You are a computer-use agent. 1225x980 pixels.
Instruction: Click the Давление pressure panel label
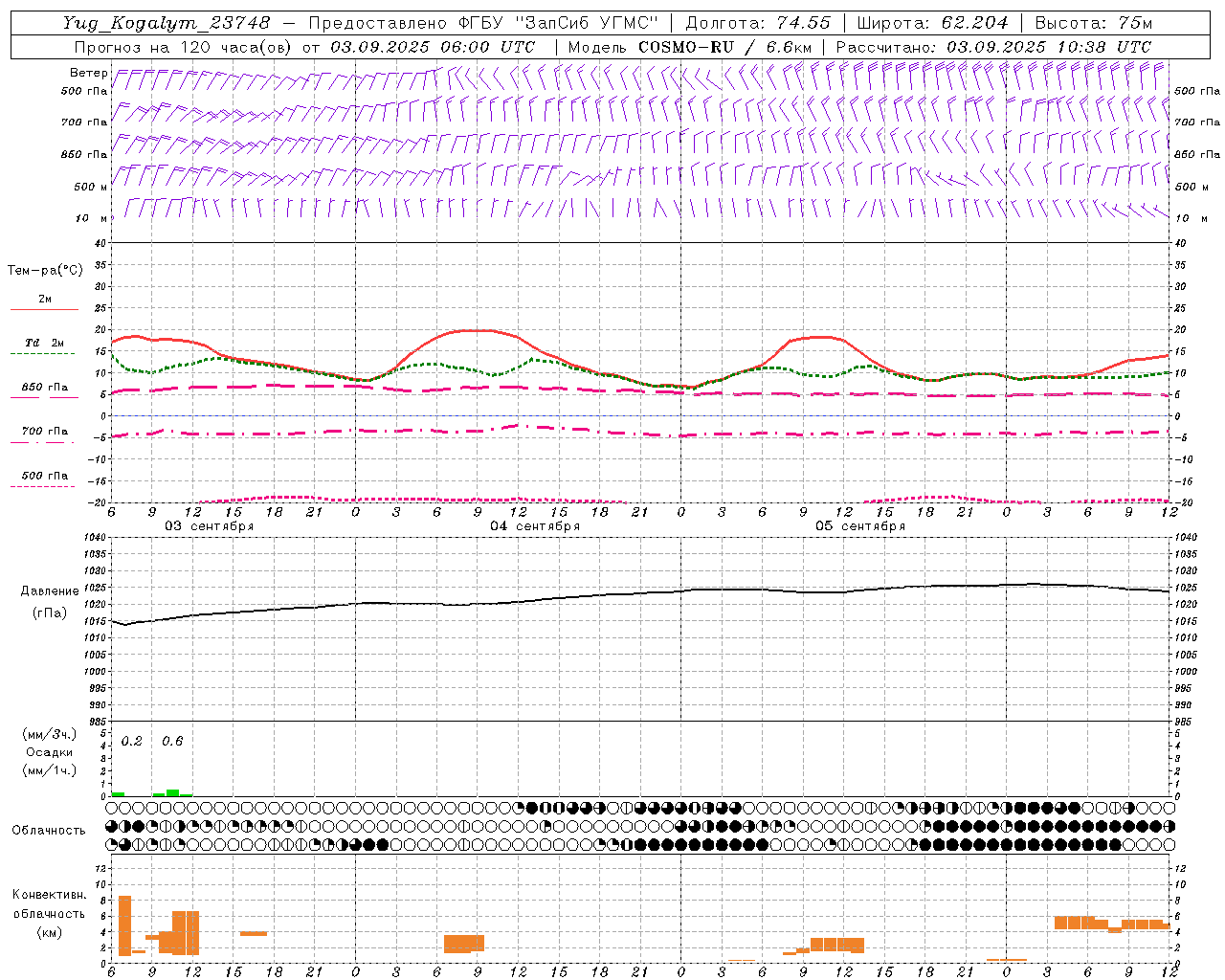click(x=50, y=591)
